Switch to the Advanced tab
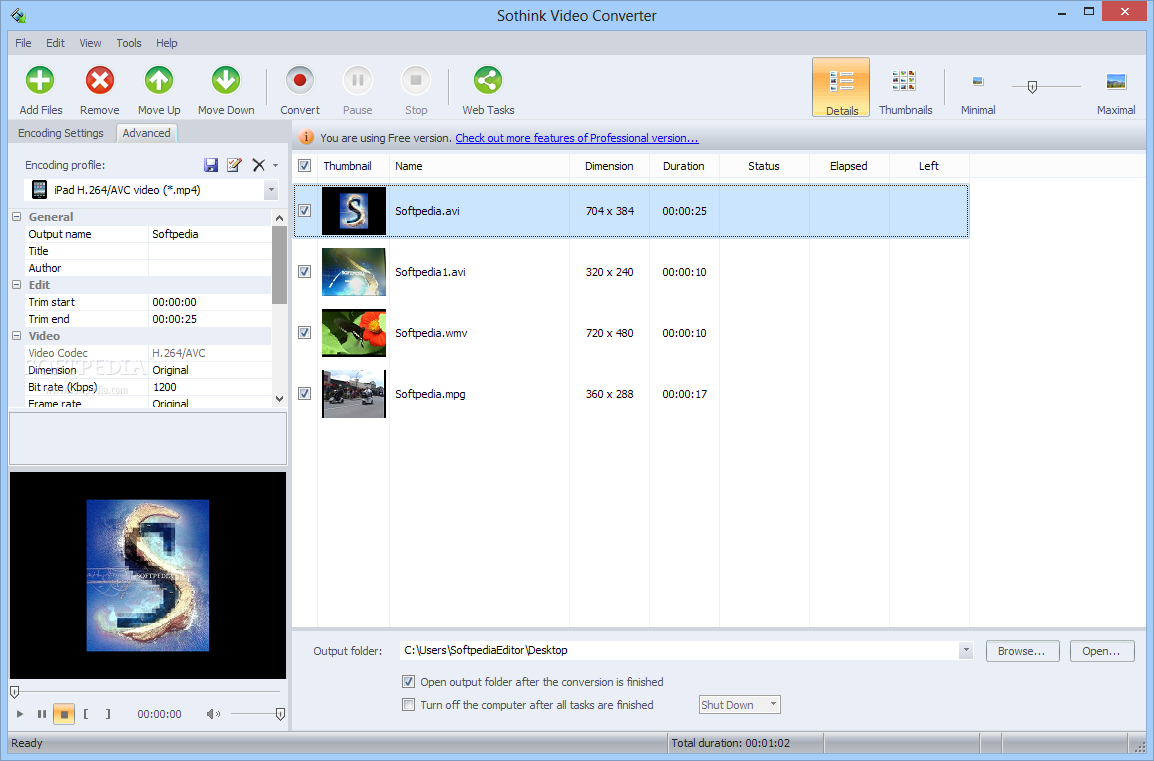1154x761 pixels. tap(146, 133)
